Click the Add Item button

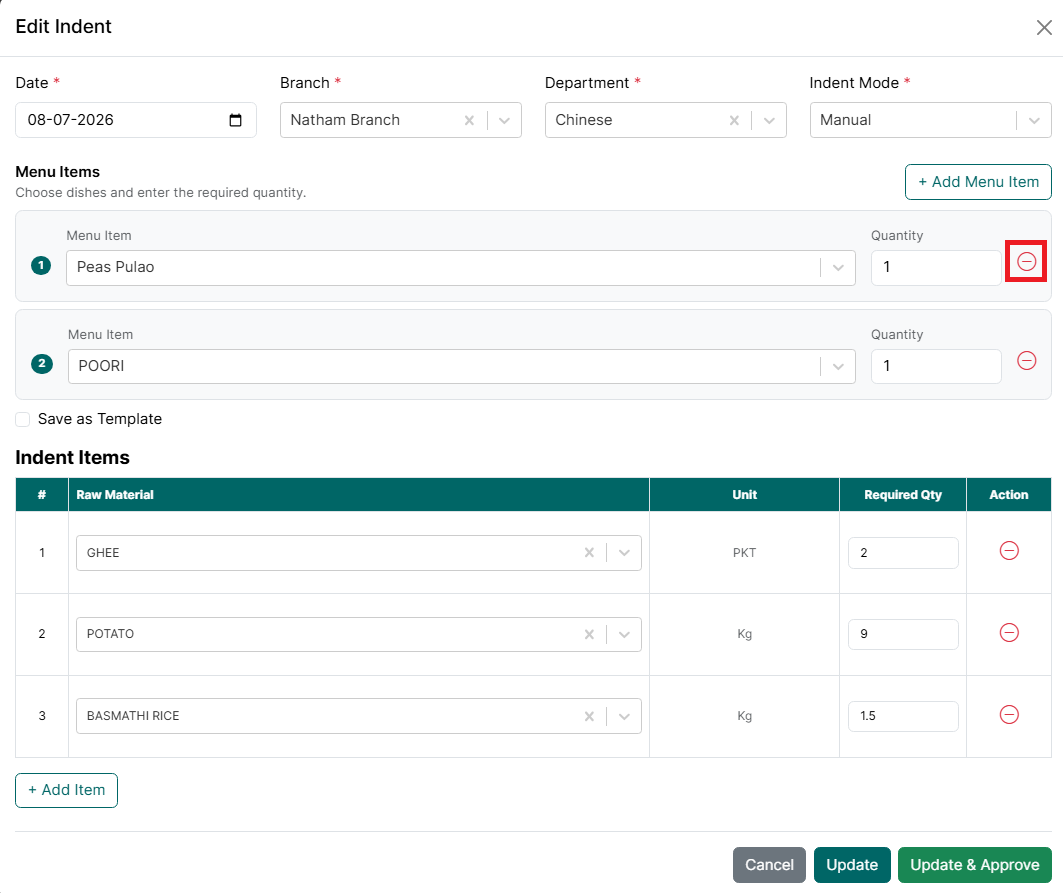(x=66, y=791)
